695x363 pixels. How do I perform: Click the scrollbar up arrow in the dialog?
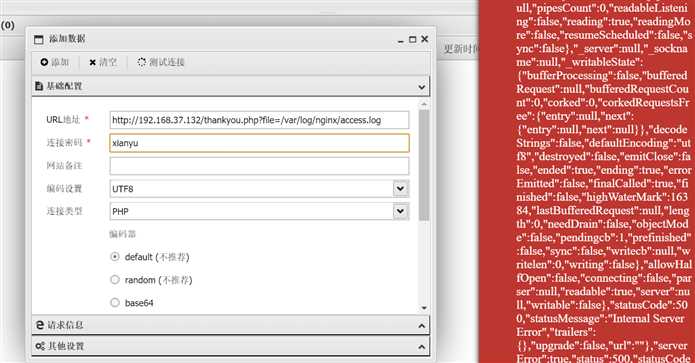coord(424,105)
